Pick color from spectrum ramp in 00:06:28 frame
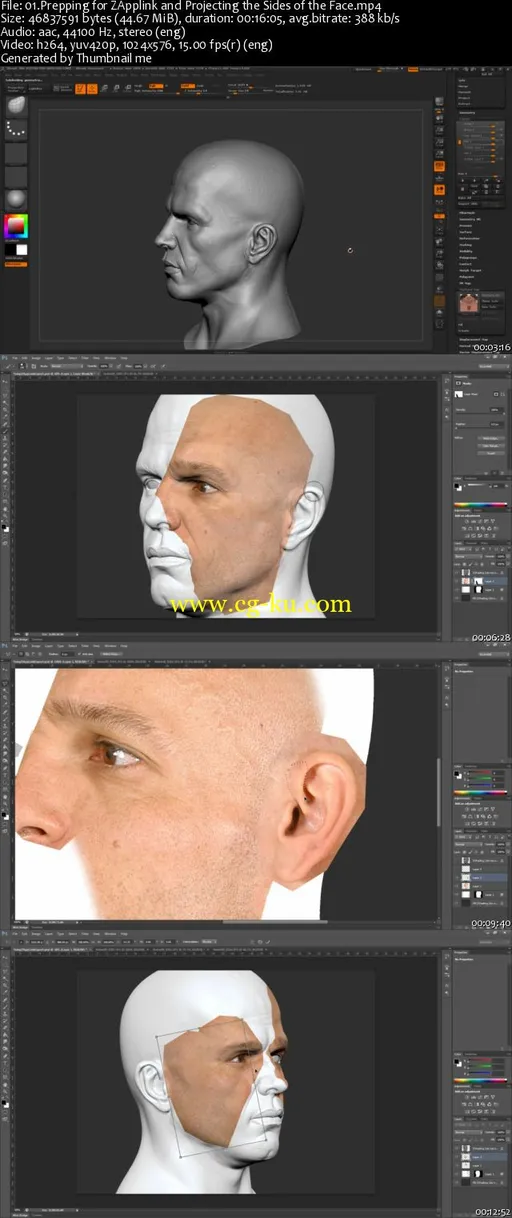Screen dimensions: 512x1218 click(x=480, y=505)
